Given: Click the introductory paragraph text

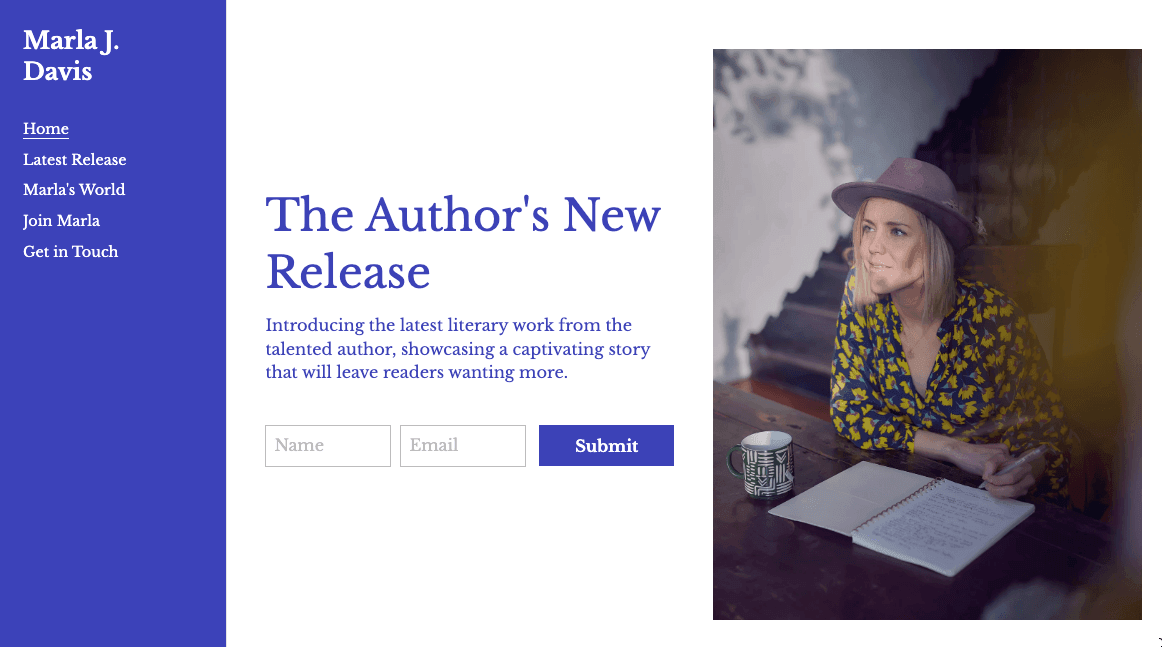Looking at the screenshot, I should click(x=458, y=348).
